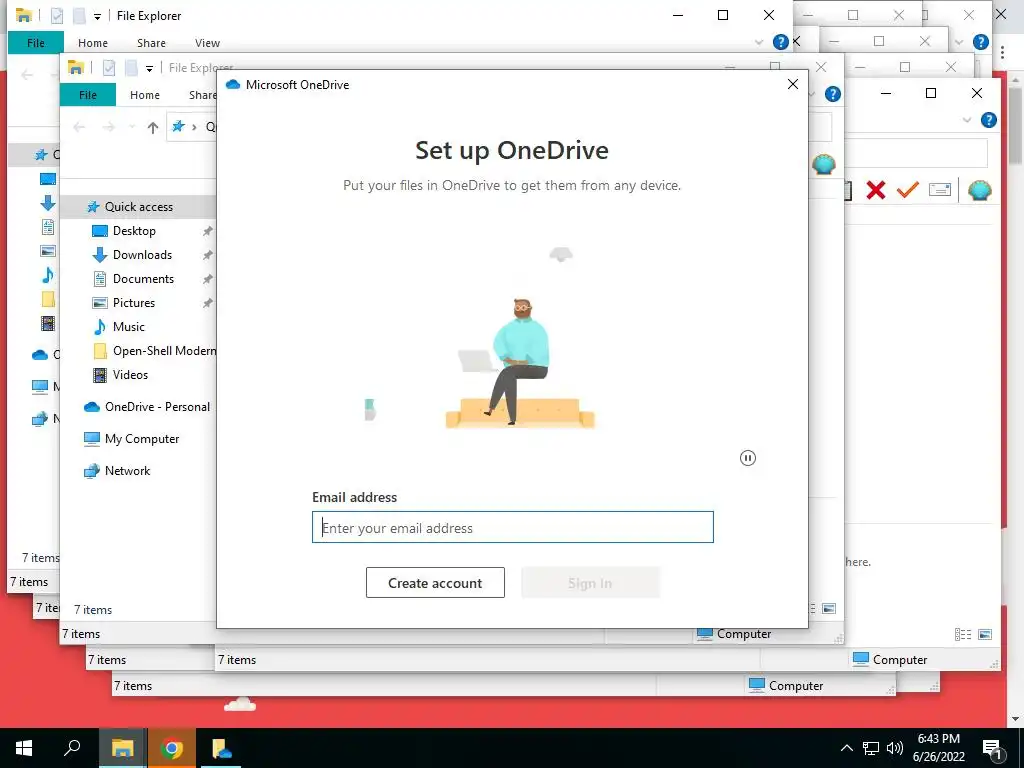The width and height of the screenshot is (1024, 768).
Task: Show hidden system tray icons
Action: pyautogui.click(x=846, y=748)
